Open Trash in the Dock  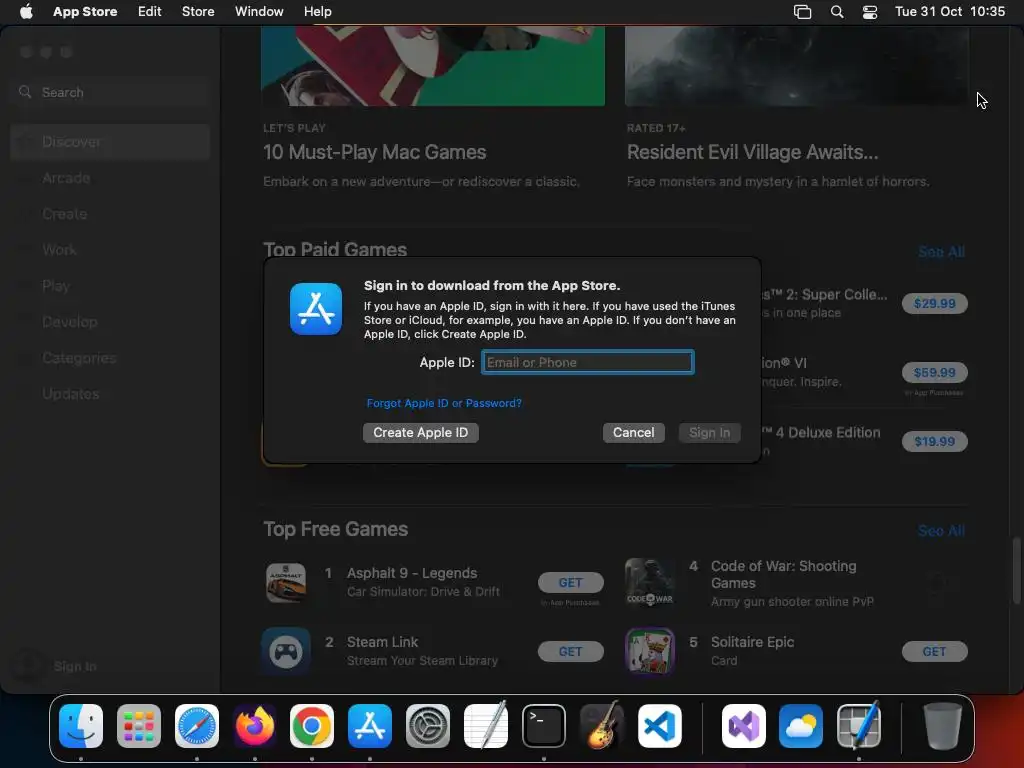coord(942,726)
